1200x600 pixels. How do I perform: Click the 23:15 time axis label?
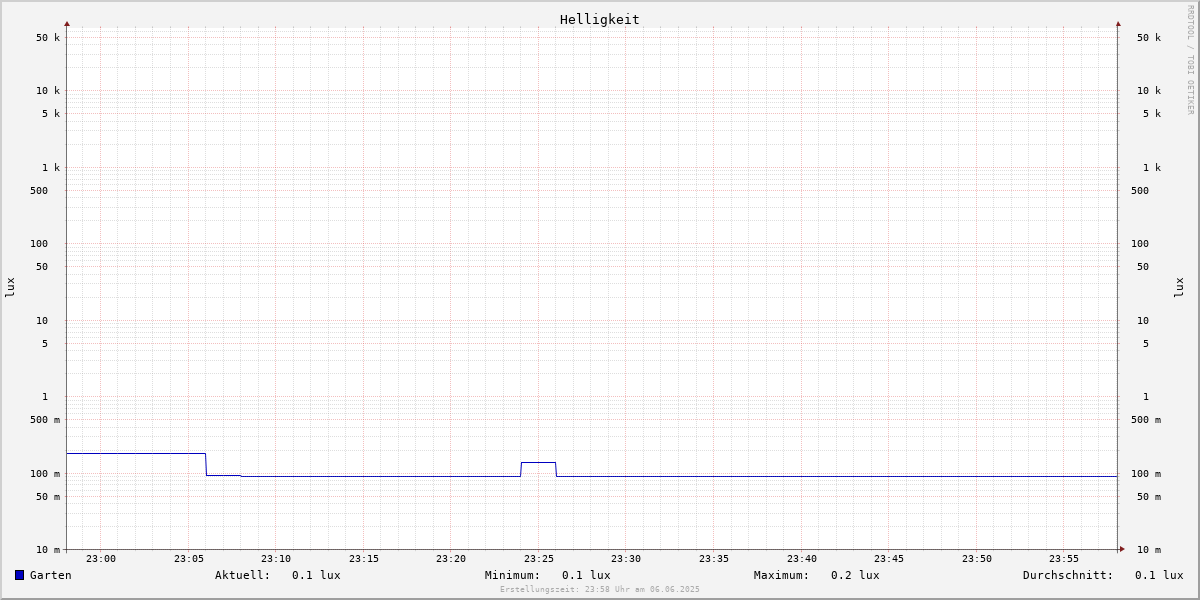tap(364, 559)
